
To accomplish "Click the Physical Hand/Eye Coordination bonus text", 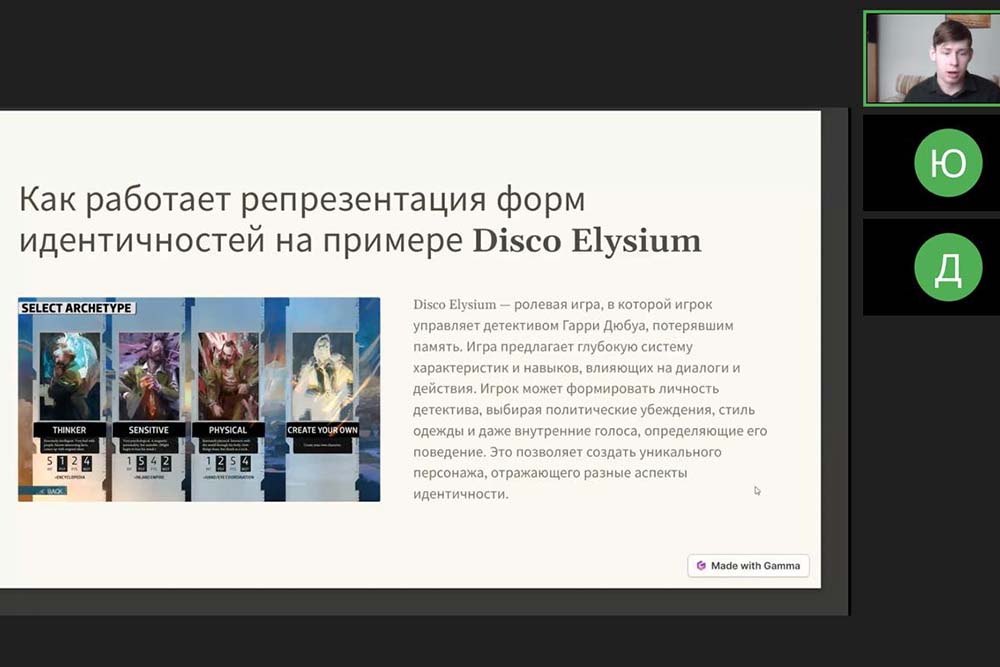I will coord(229,479).
